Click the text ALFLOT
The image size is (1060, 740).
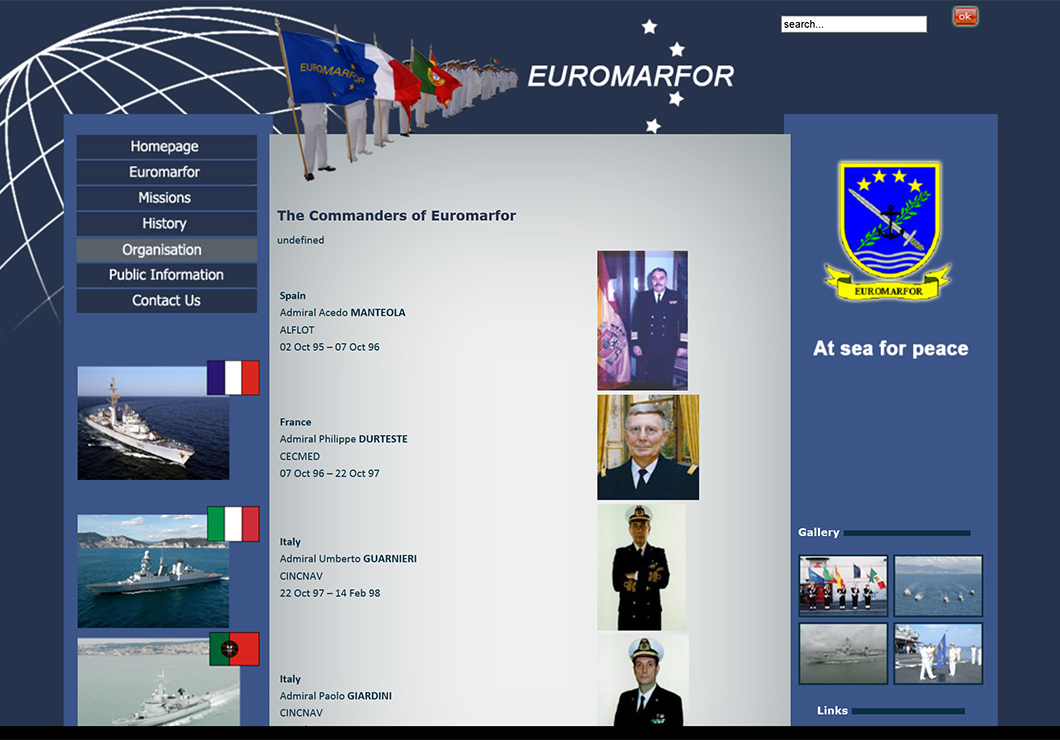point(297,330)
